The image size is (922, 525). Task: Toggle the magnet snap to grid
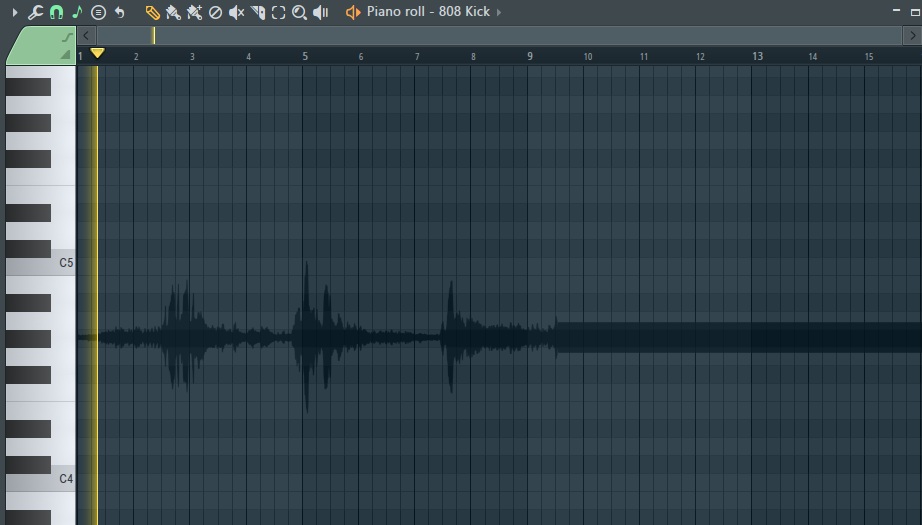[x=56, y=12]
